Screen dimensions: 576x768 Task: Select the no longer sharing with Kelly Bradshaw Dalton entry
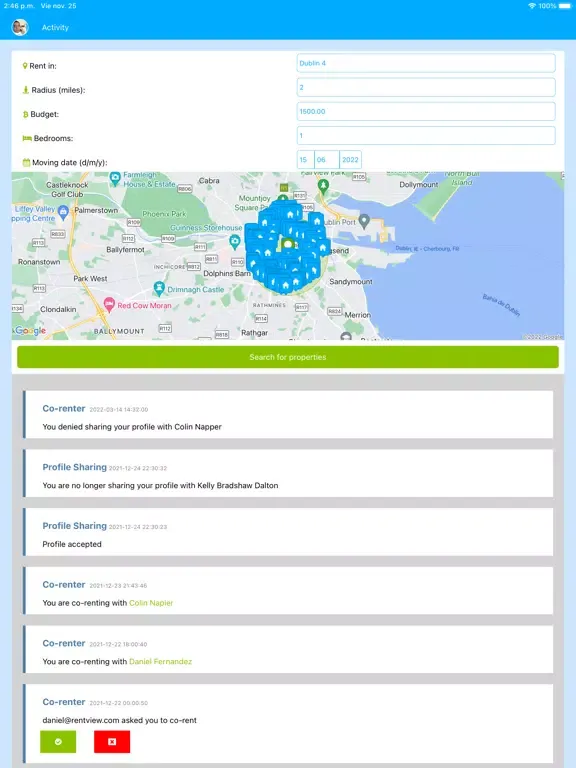(x=288, y=473)
